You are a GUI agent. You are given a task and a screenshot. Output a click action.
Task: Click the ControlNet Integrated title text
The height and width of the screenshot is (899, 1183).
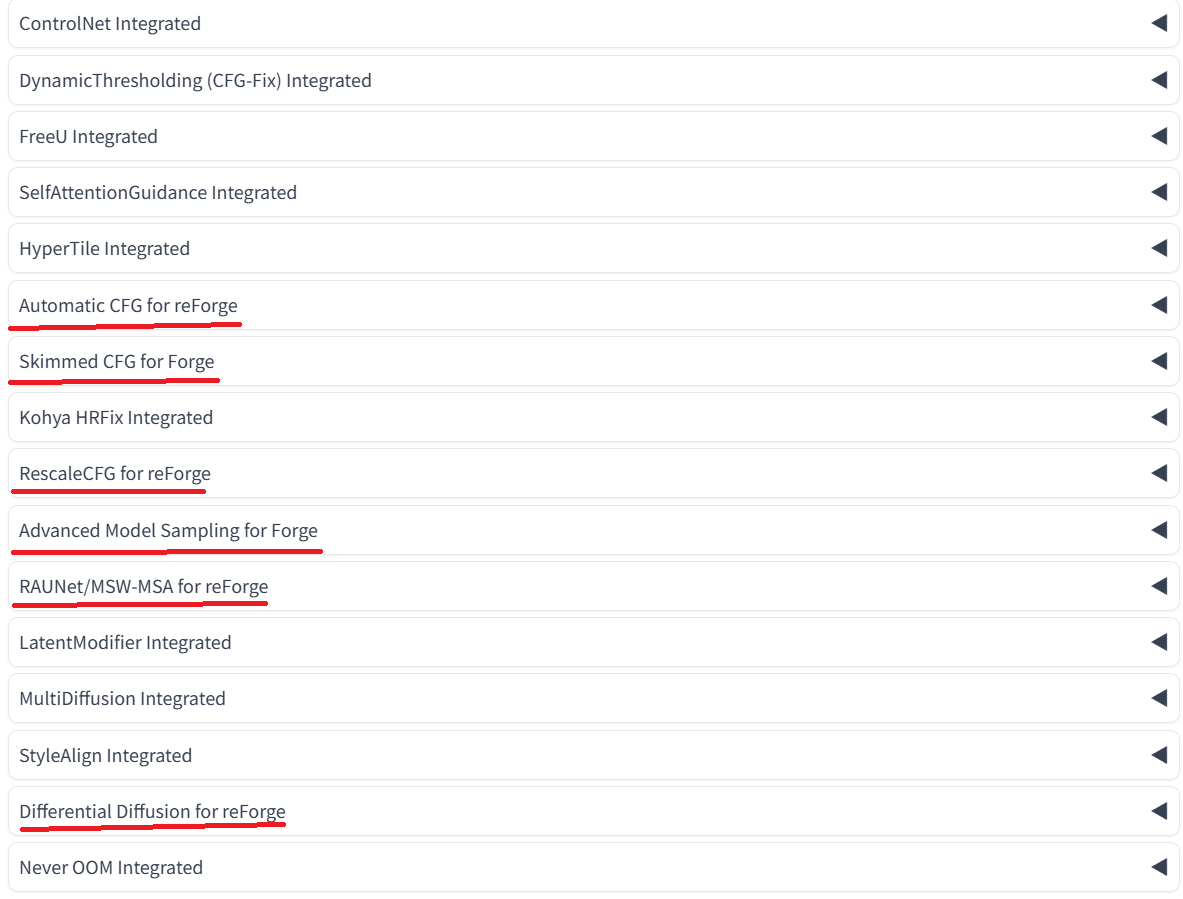[x=110, y=23]
